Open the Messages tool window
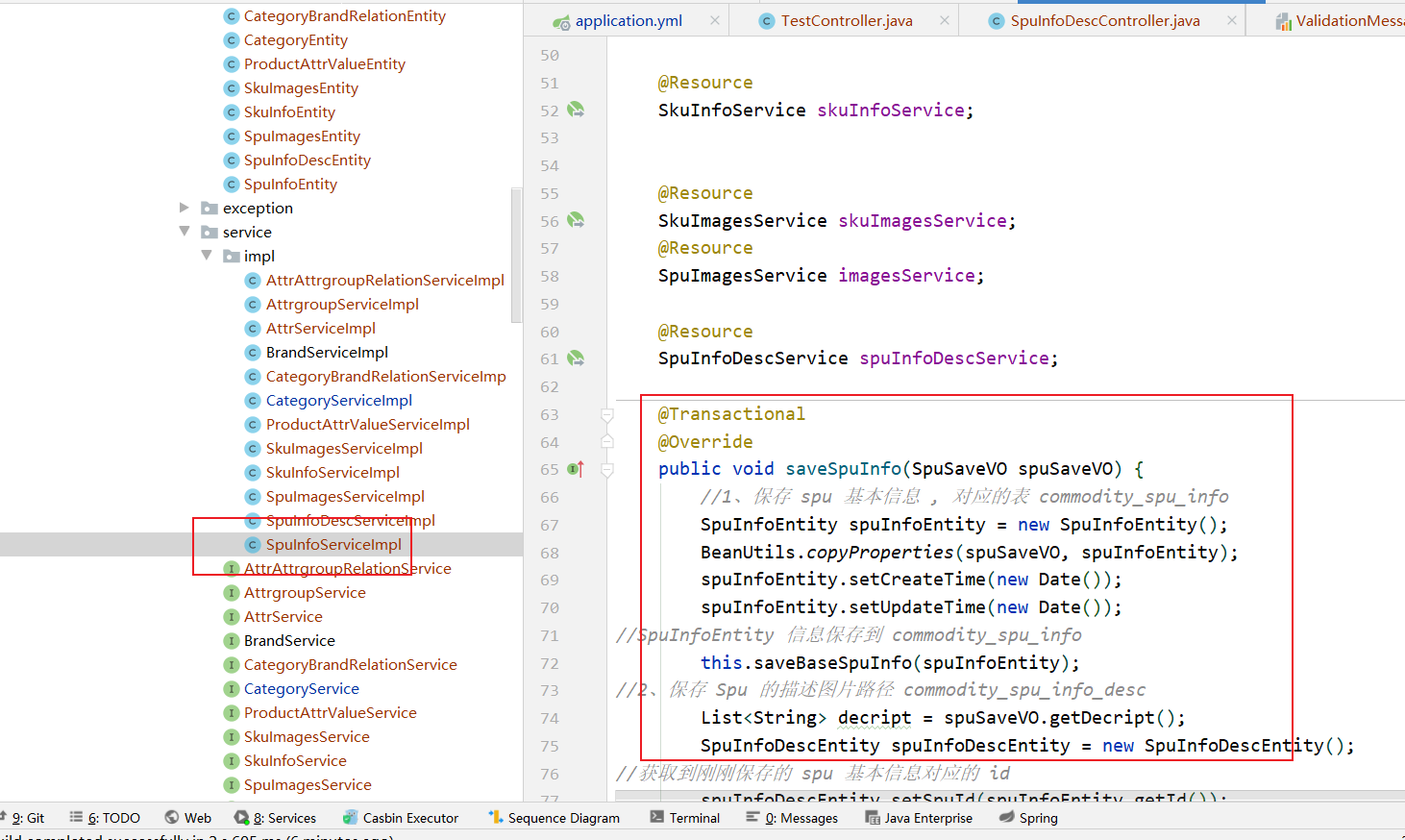This screenshot has height=840, width=1405. pos(792,818)
